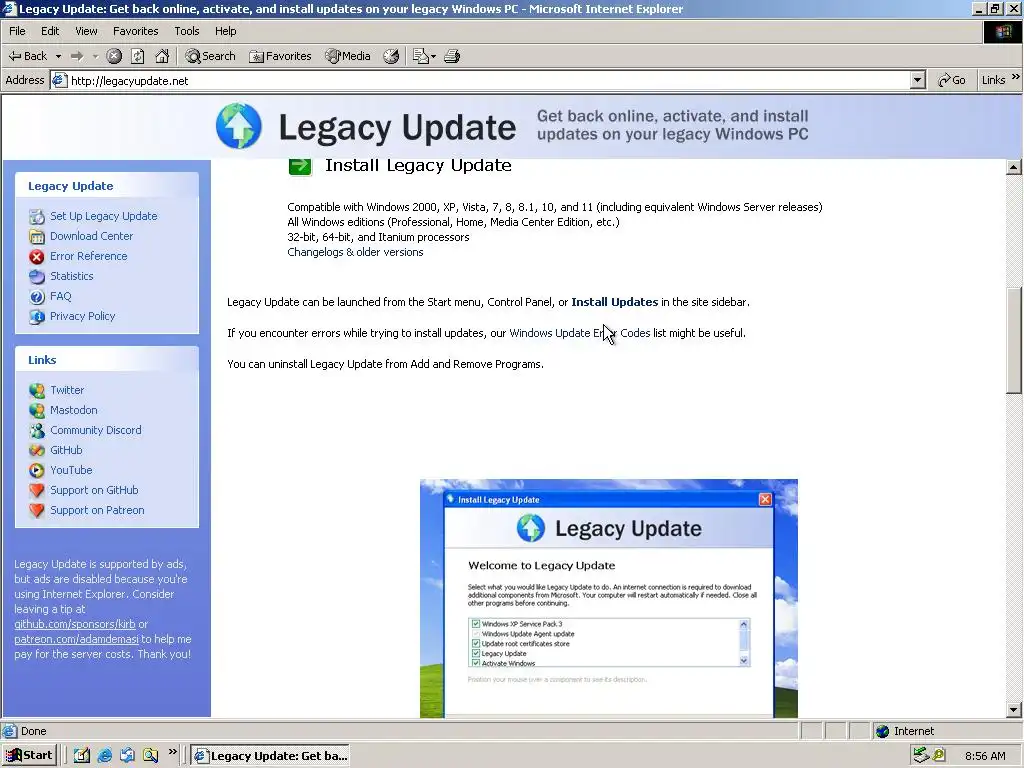Click the Forward arrow button
This screenshot has width=1024, height=768.
click(77, 56)
